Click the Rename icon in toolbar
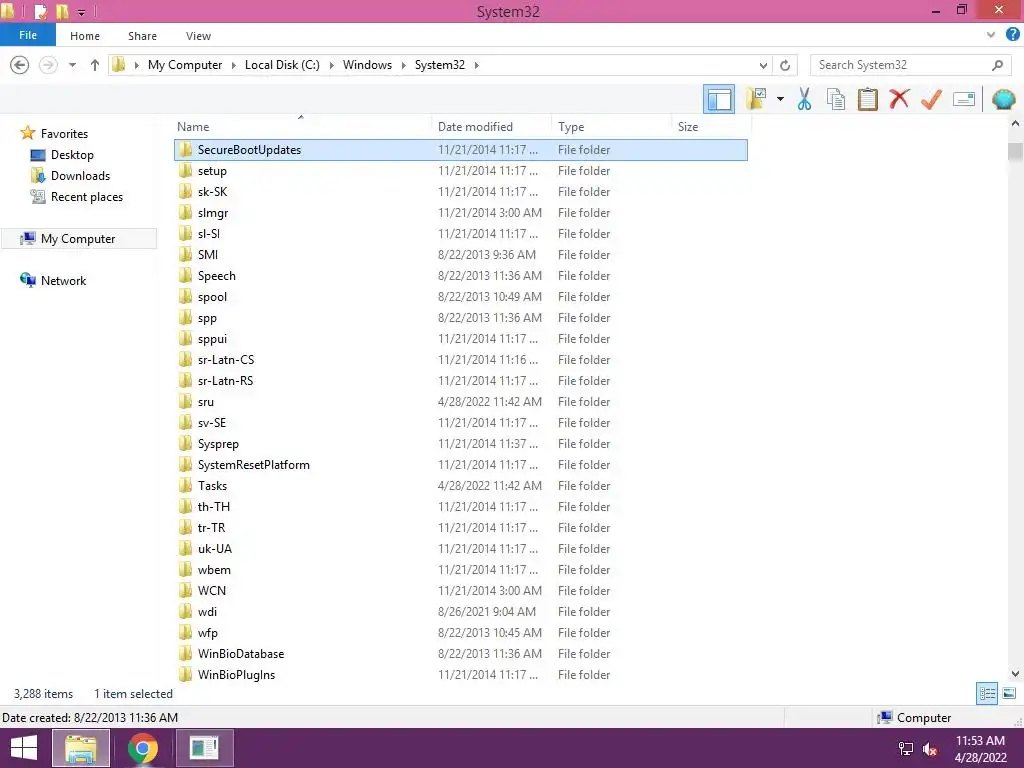The height and width of the screenshot is (768, 1024). 964,99
